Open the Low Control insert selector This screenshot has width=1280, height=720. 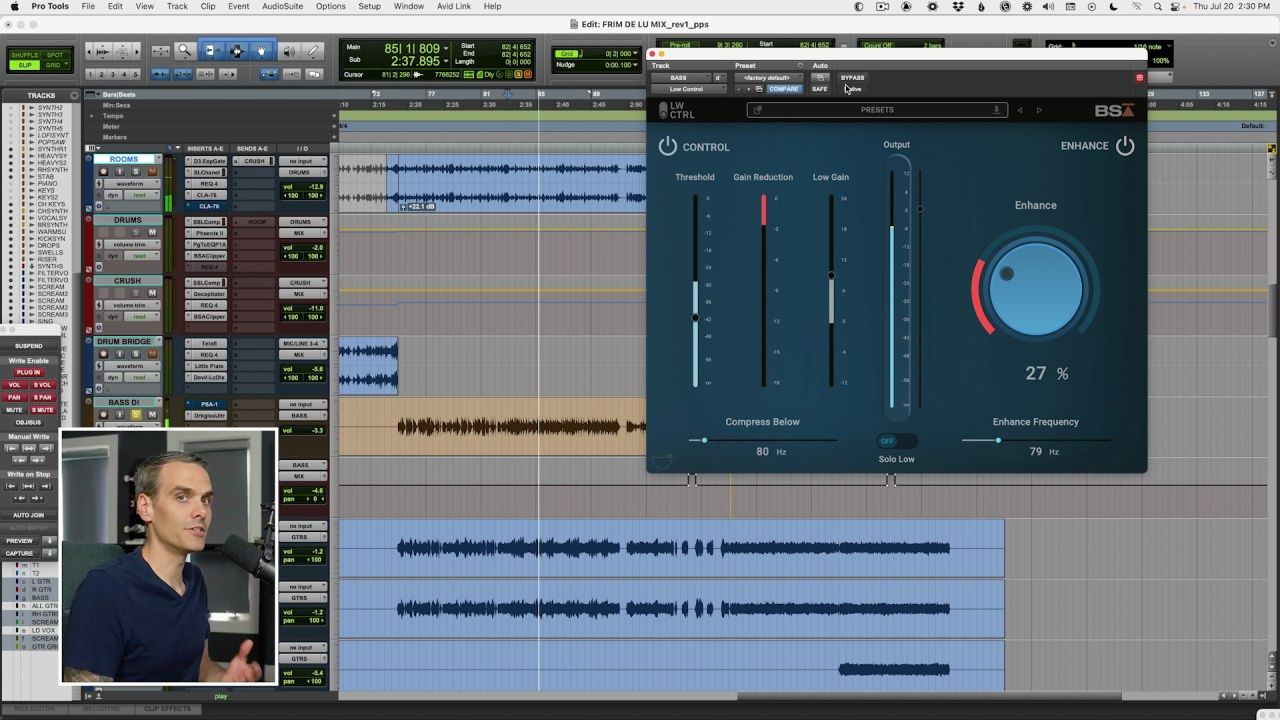click(689, 89)
